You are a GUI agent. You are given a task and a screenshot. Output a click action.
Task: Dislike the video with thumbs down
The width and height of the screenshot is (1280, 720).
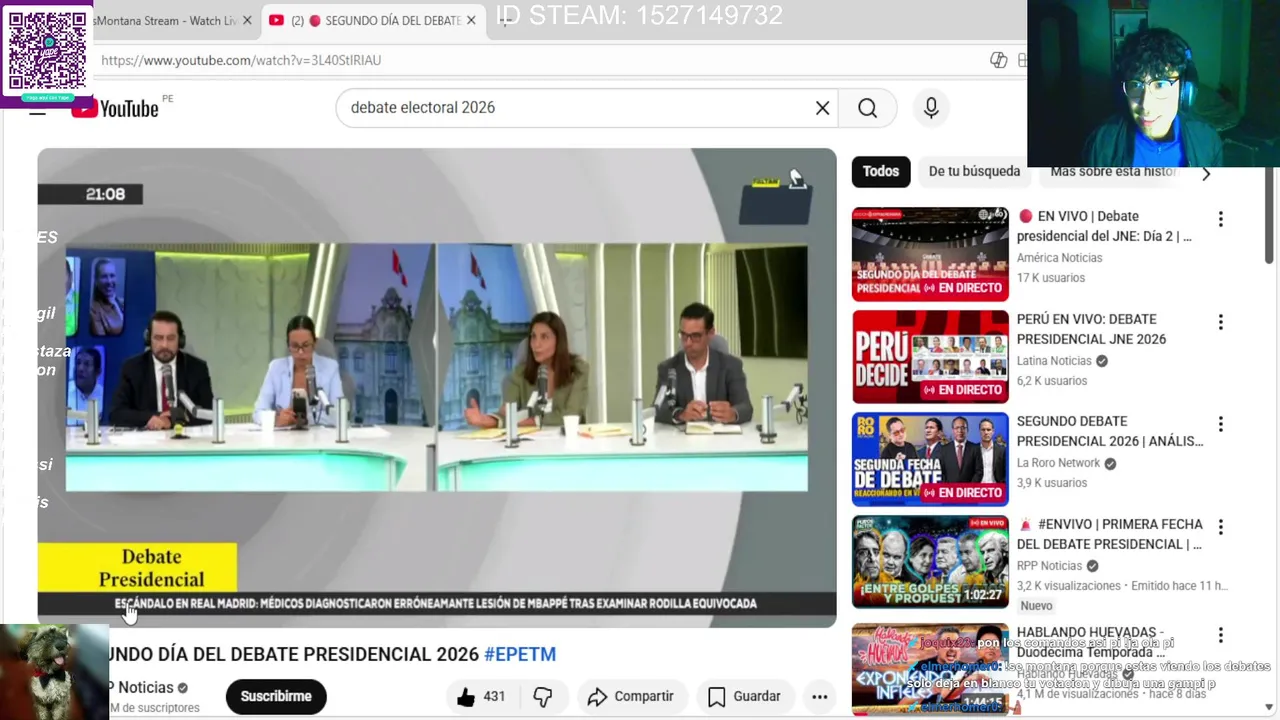543,697
